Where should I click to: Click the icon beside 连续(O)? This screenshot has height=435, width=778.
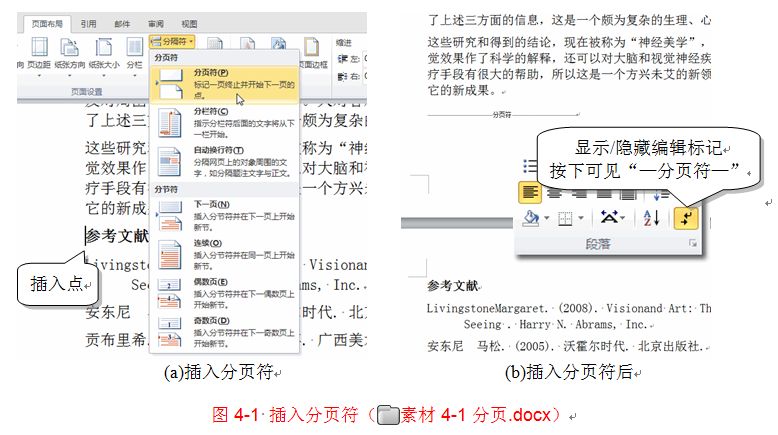[x=170, y=254]
